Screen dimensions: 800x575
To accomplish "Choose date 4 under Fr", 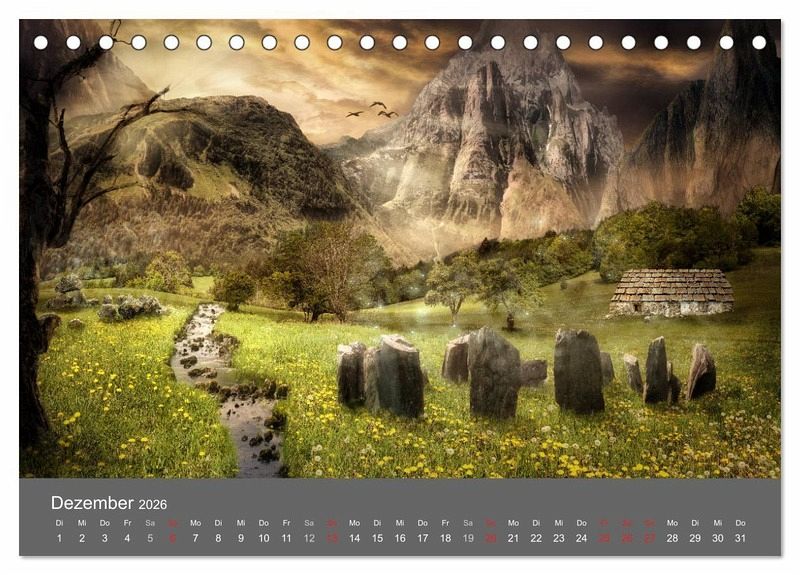I will coord(127,538).
